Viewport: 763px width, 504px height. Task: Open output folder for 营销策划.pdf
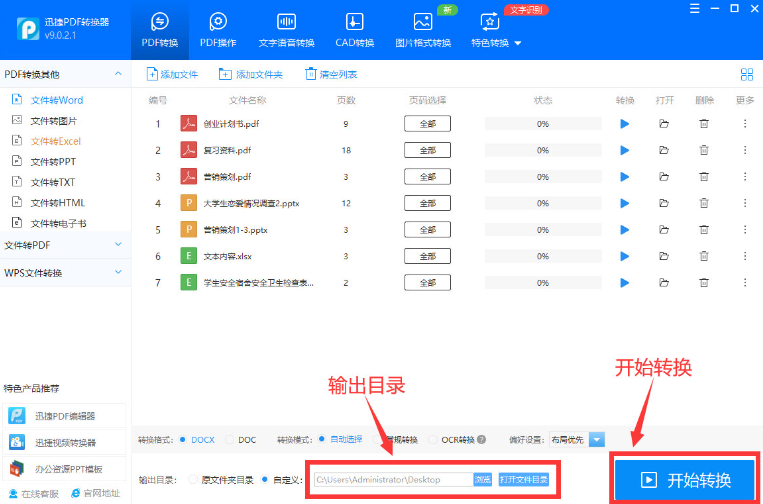(x=664, y=177)
